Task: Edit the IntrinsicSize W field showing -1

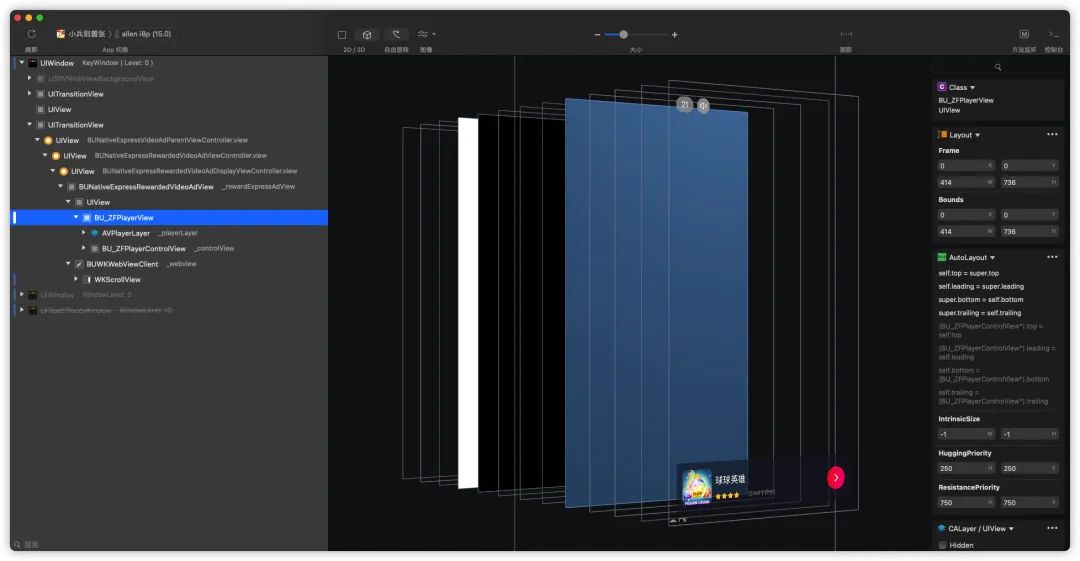Action: pyautogui.click(x=966, y=434)
